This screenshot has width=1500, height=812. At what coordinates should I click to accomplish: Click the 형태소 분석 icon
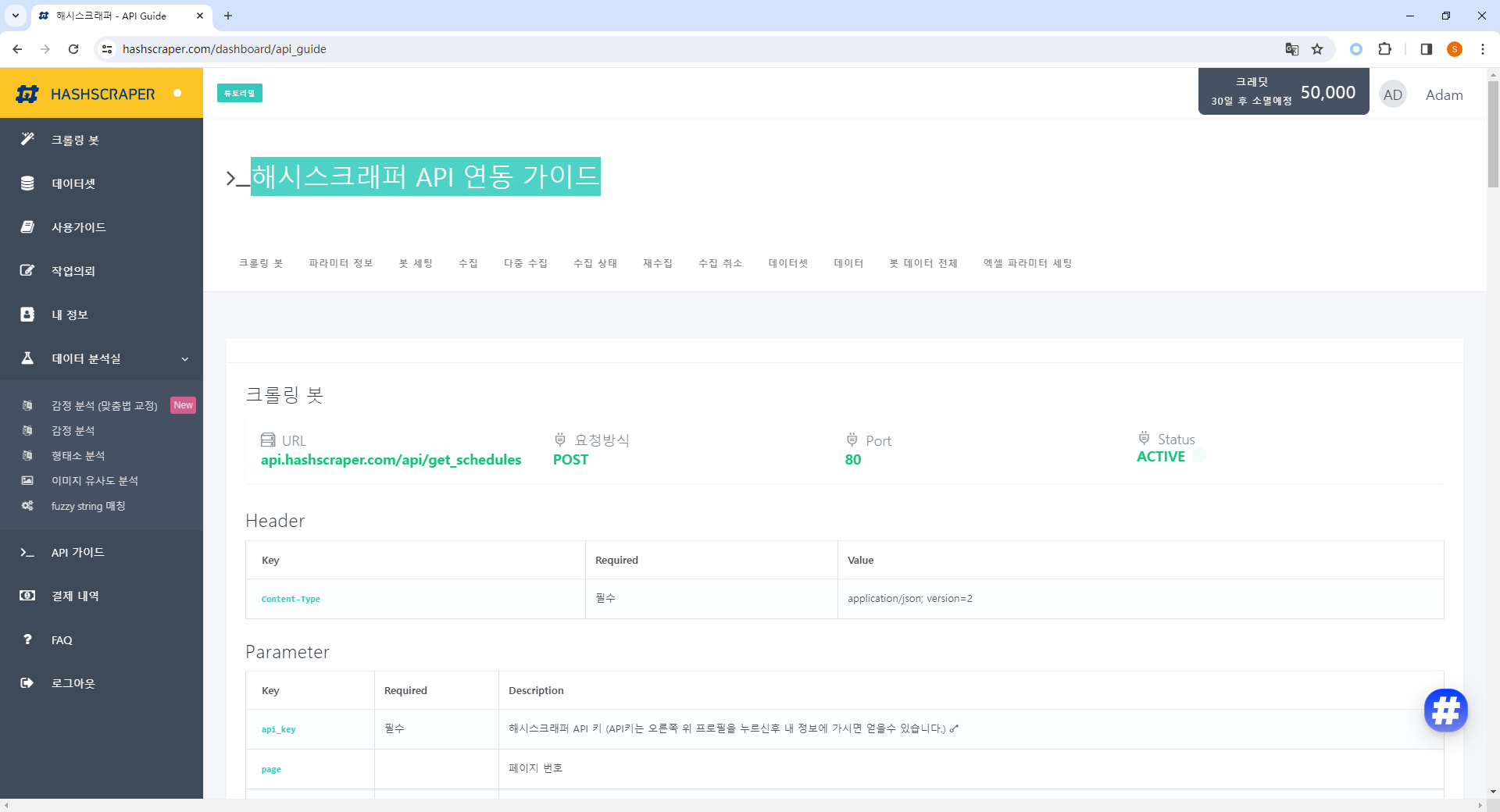coord(27,455)
